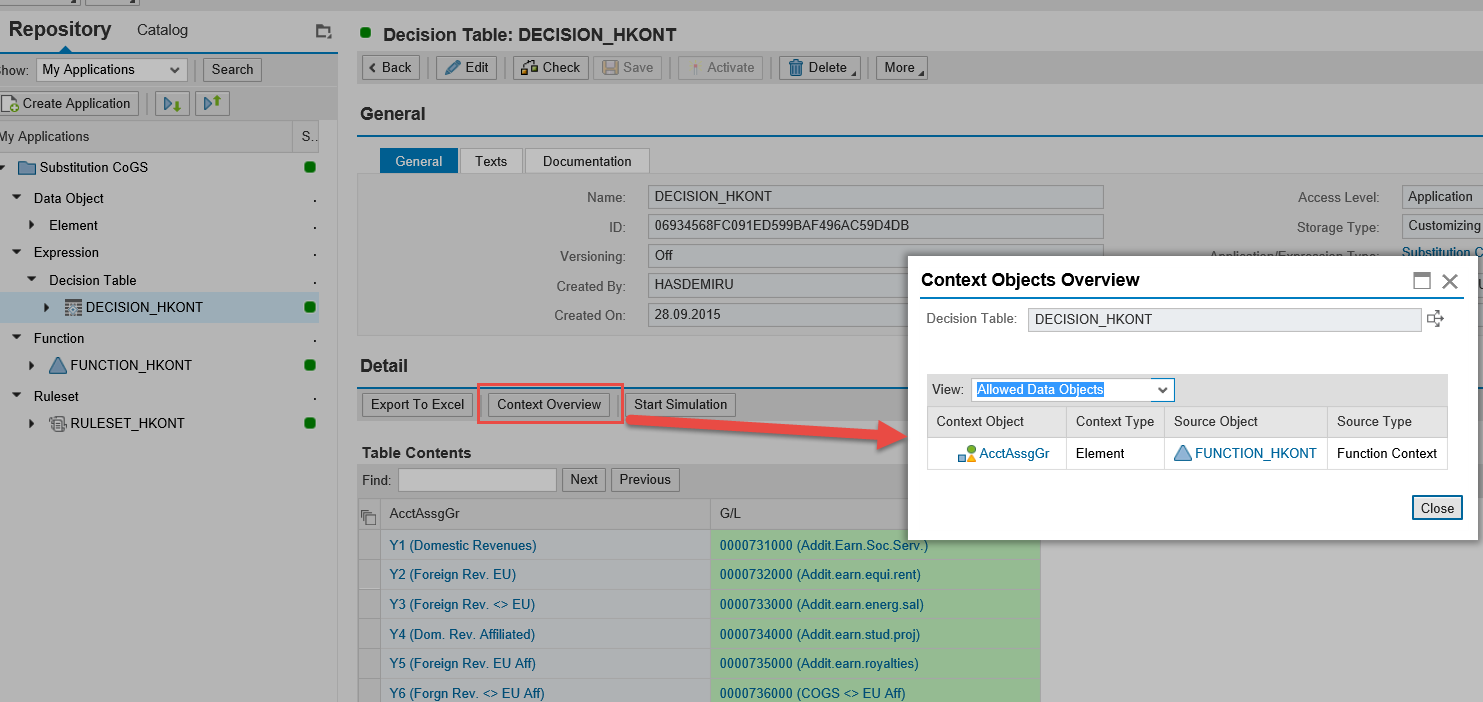Click the Find input field
The image size is (1483, 702).
pyautogui.click(x=477, y=480)
